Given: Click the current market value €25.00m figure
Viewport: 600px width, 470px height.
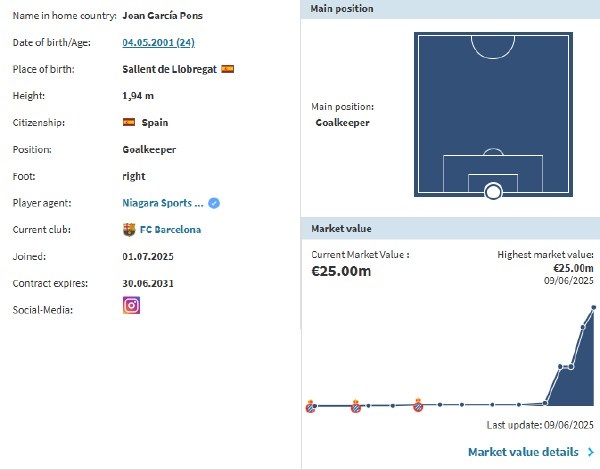Looking at the screenshot, I should coord(341,272).
